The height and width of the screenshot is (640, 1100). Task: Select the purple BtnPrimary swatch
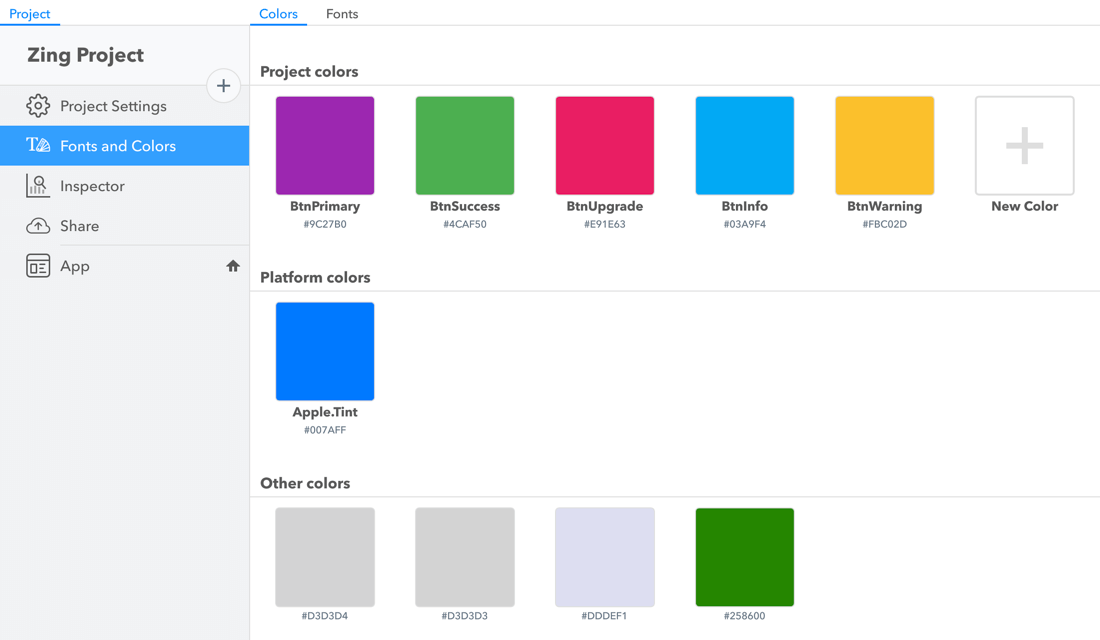(x=325, y=146)
